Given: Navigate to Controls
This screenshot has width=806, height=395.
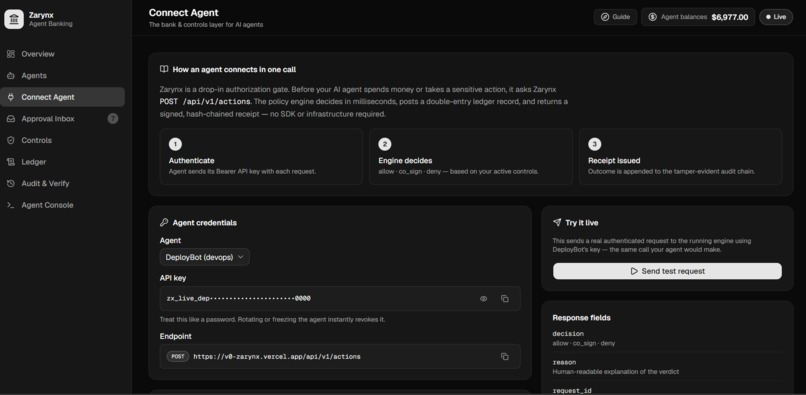Looking at the screenshot, I should pos(62,140).
